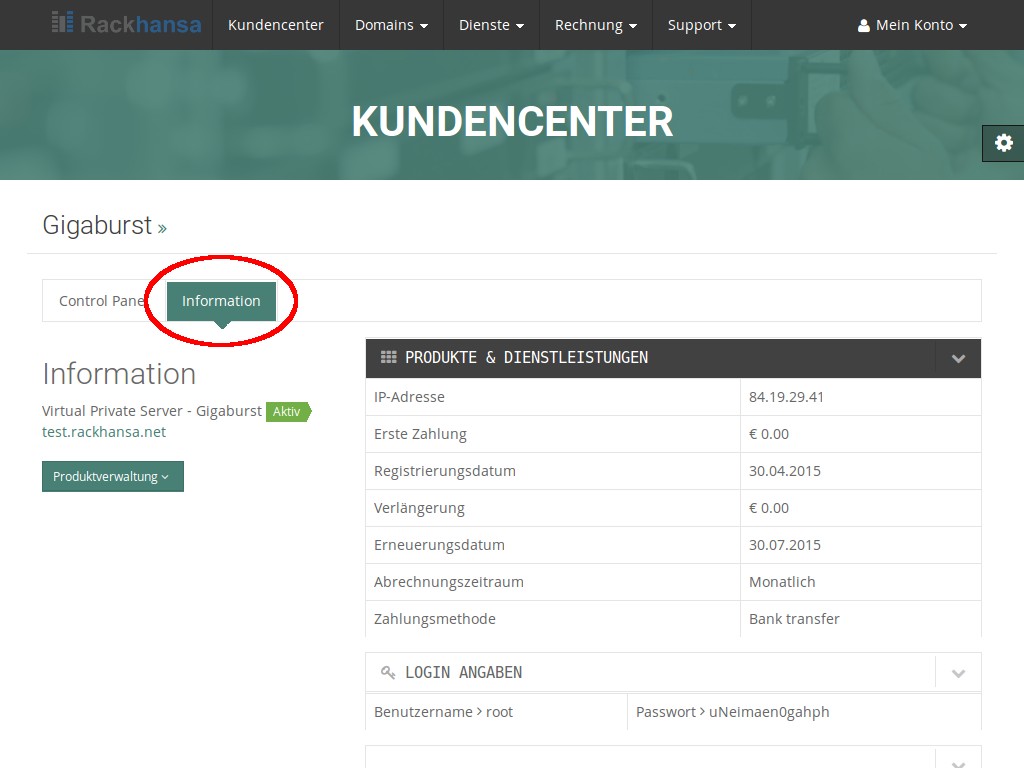Open the Kundencenter menu item

[x=276, y=25]
